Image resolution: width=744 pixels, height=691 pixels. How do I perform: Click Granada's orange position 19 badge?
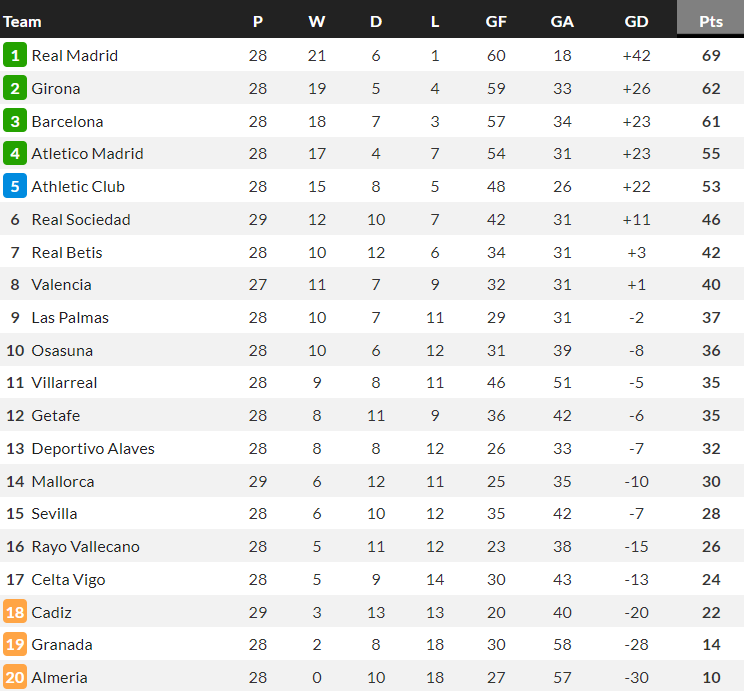pos(15,645)
